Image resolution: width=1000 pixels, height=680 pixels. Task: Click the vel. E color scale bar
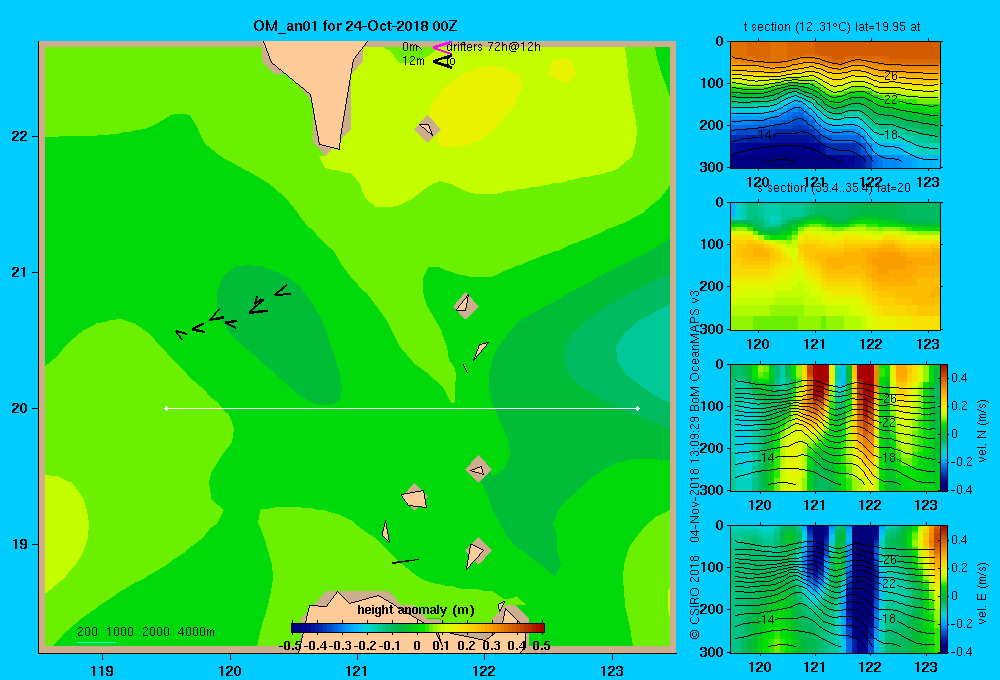[945, 589]
